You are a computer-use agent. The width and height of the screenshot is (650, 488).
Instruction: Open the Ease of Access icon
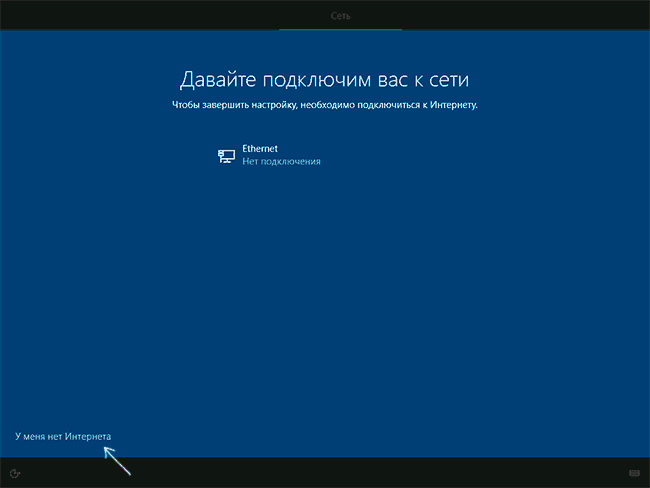(16, 473)
